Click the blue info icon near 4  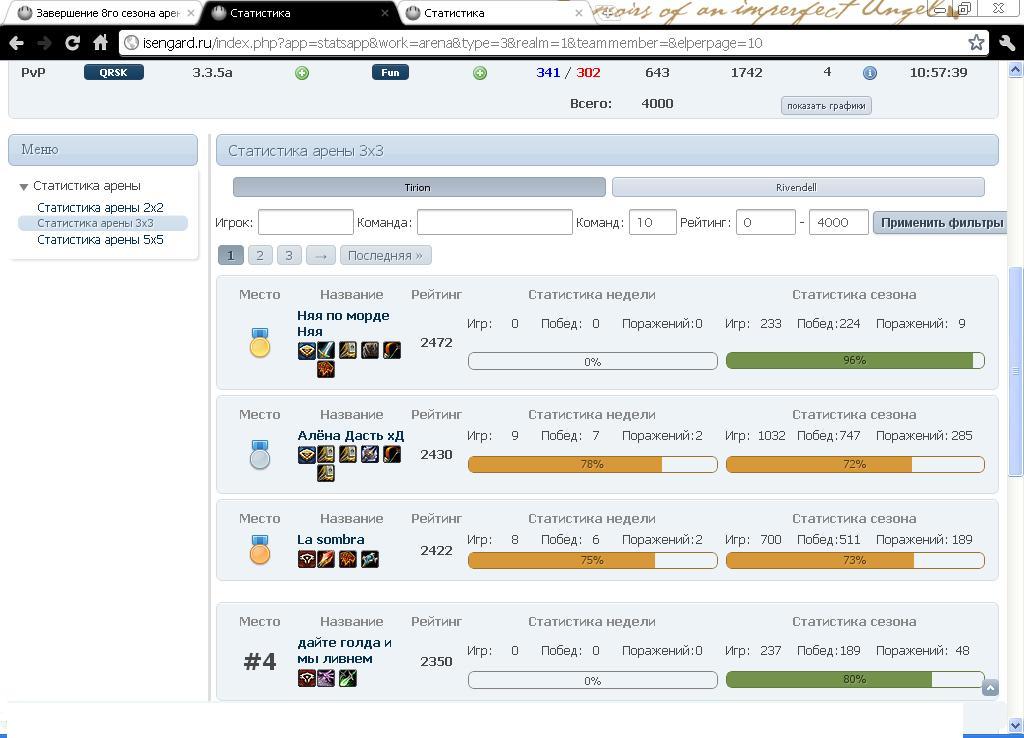pyautogui.click(x=870, y=73)
